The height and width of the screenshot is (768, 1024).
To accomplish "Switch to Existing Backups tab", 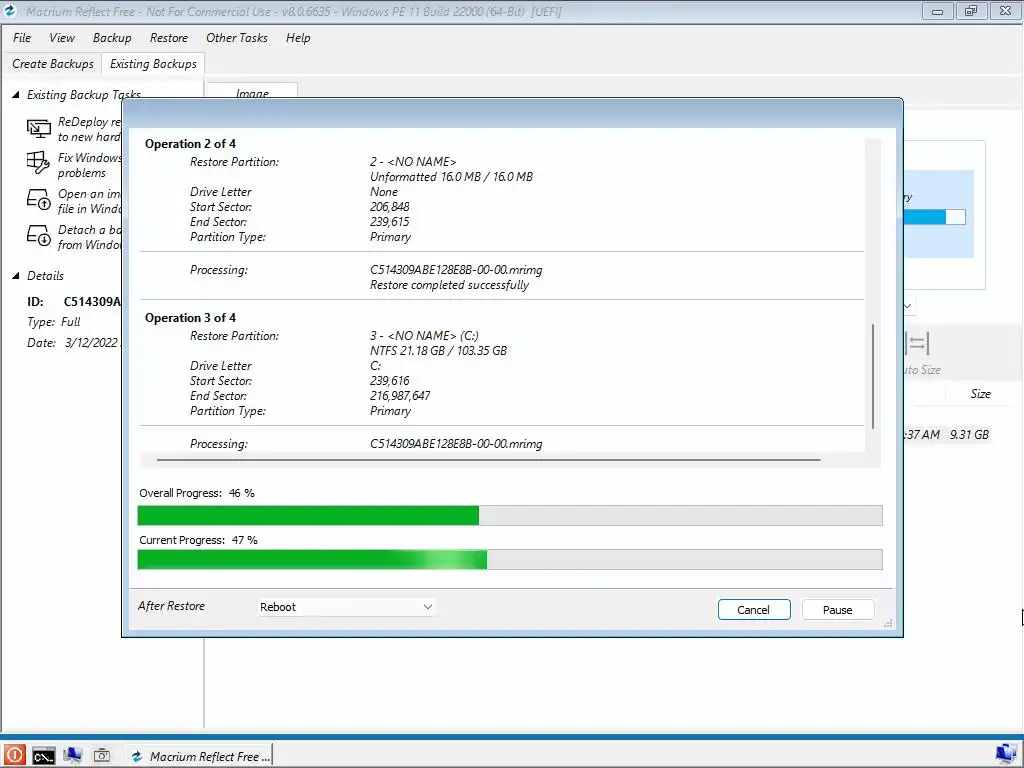I will (x=153, y=64).
